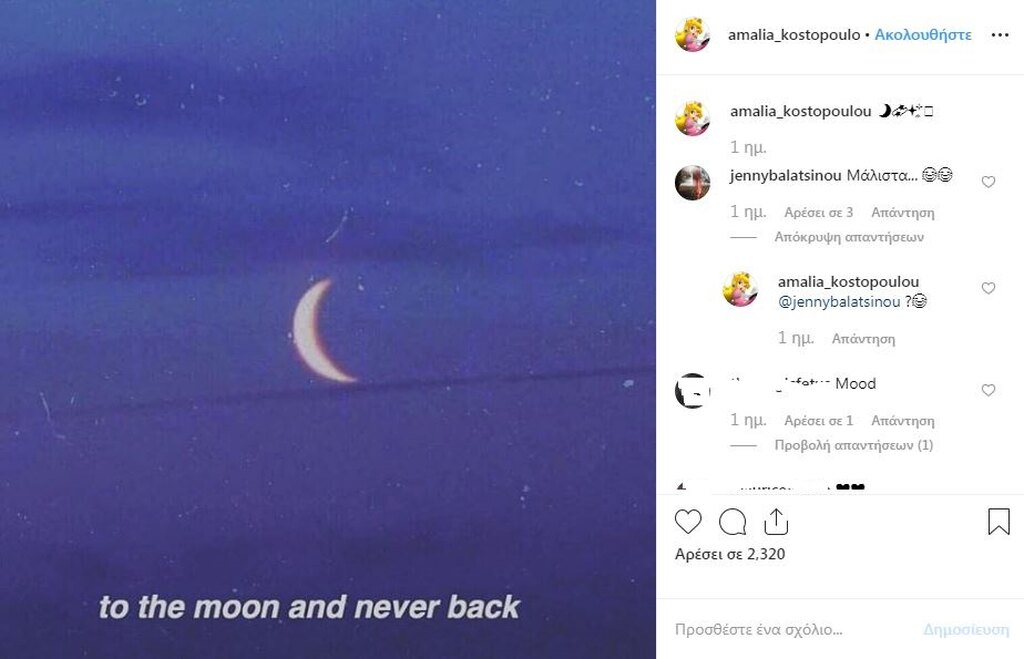Focus the Προσθέστε ένα σχόλιο comment field

[790, 630]
